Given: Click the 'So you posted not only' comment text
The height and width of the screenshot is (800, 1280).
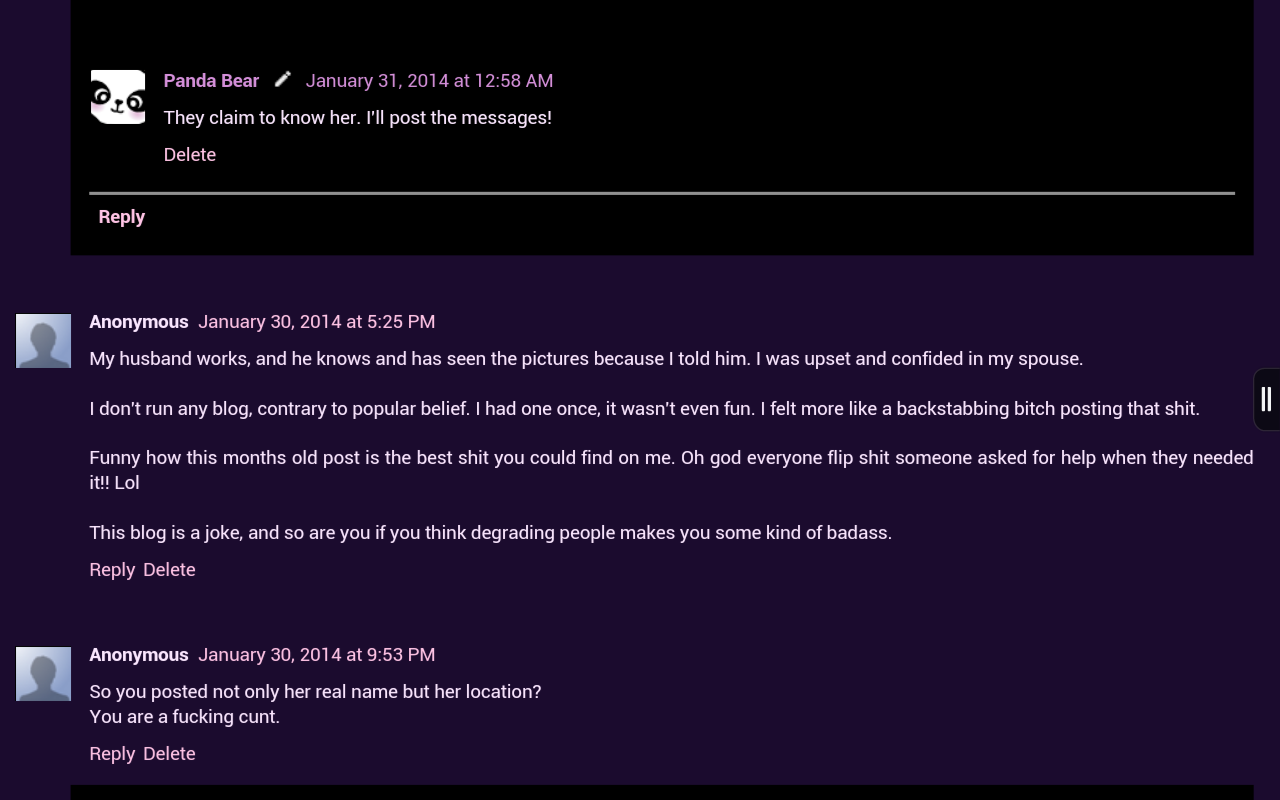Looking at the screenshot, I should coord(315,704).
